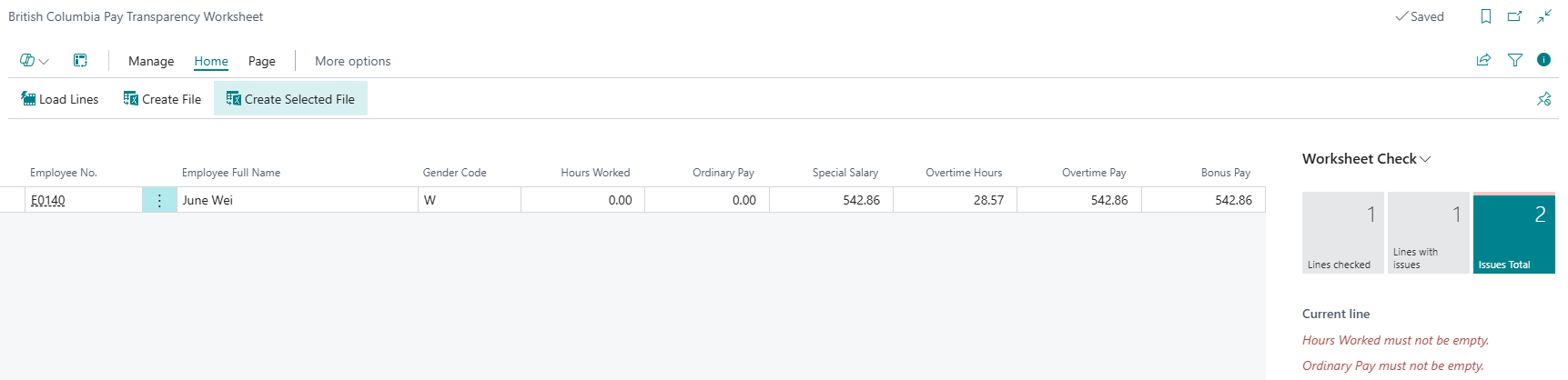The width and height of the screenshot is (1568, 380).
Task: Open More options menu
Action: point(352,61)
